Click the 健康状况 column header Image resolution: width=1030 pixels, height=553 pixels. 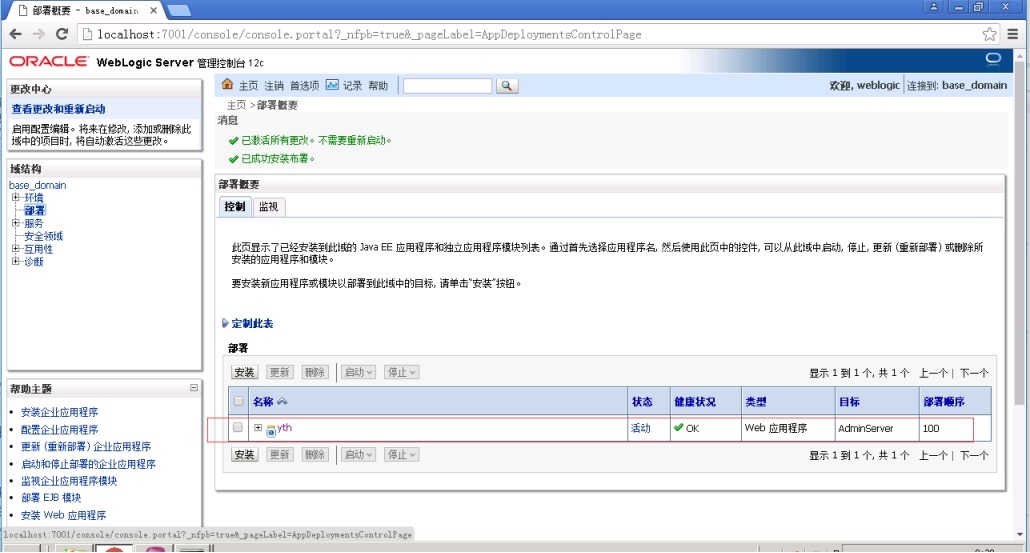(695, 401)
